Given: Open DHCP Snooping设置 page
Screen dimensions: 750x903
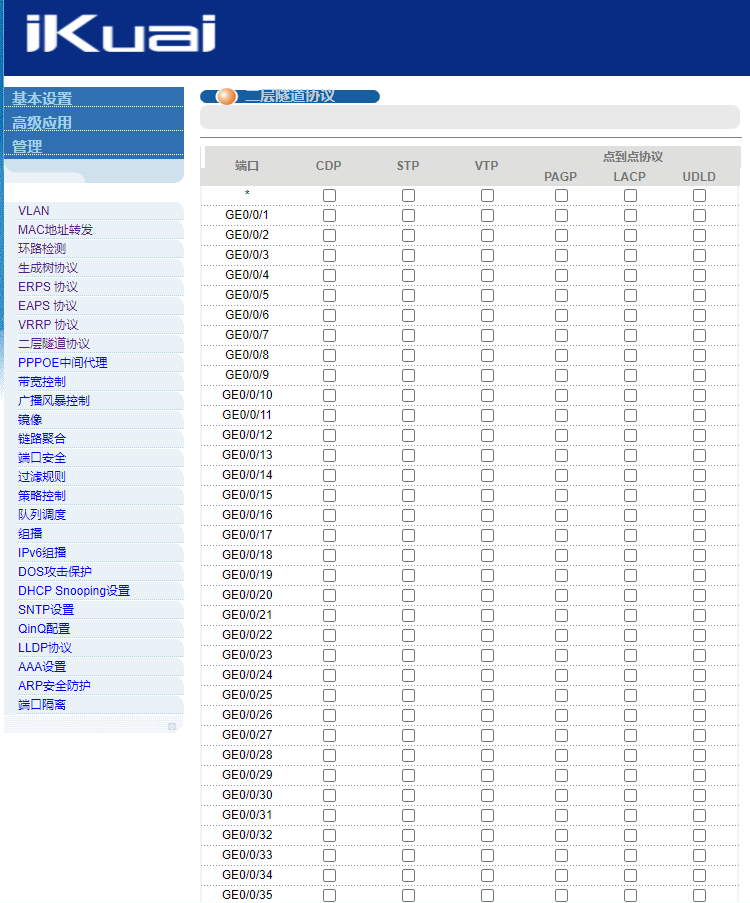Looking at the screenshot, I should point(74,591).
